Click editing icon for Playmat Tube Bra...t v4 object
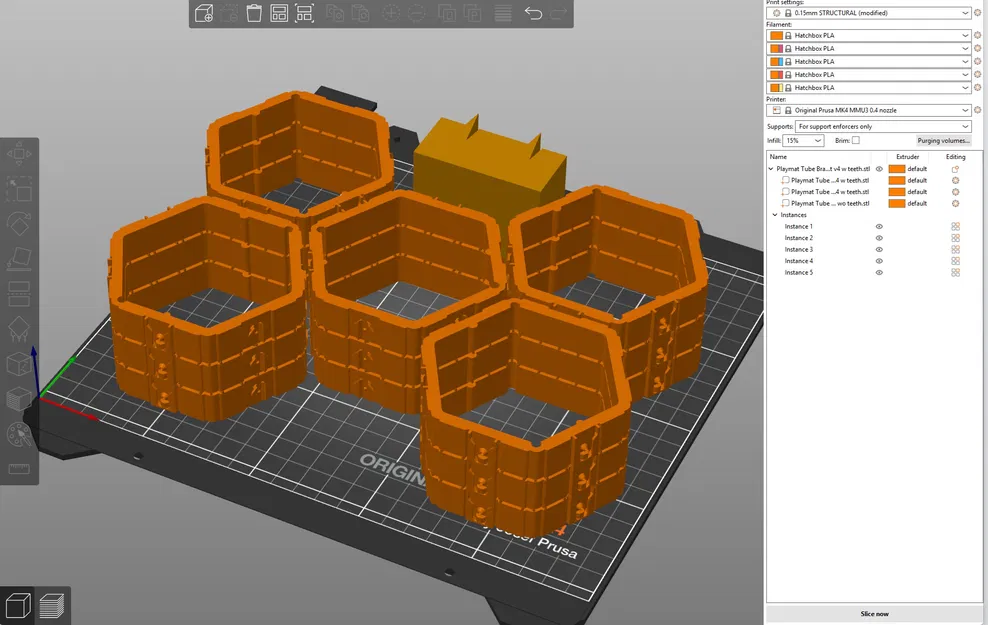The width and height of the screenshot is (988, 625). click(x=955, y=169)
